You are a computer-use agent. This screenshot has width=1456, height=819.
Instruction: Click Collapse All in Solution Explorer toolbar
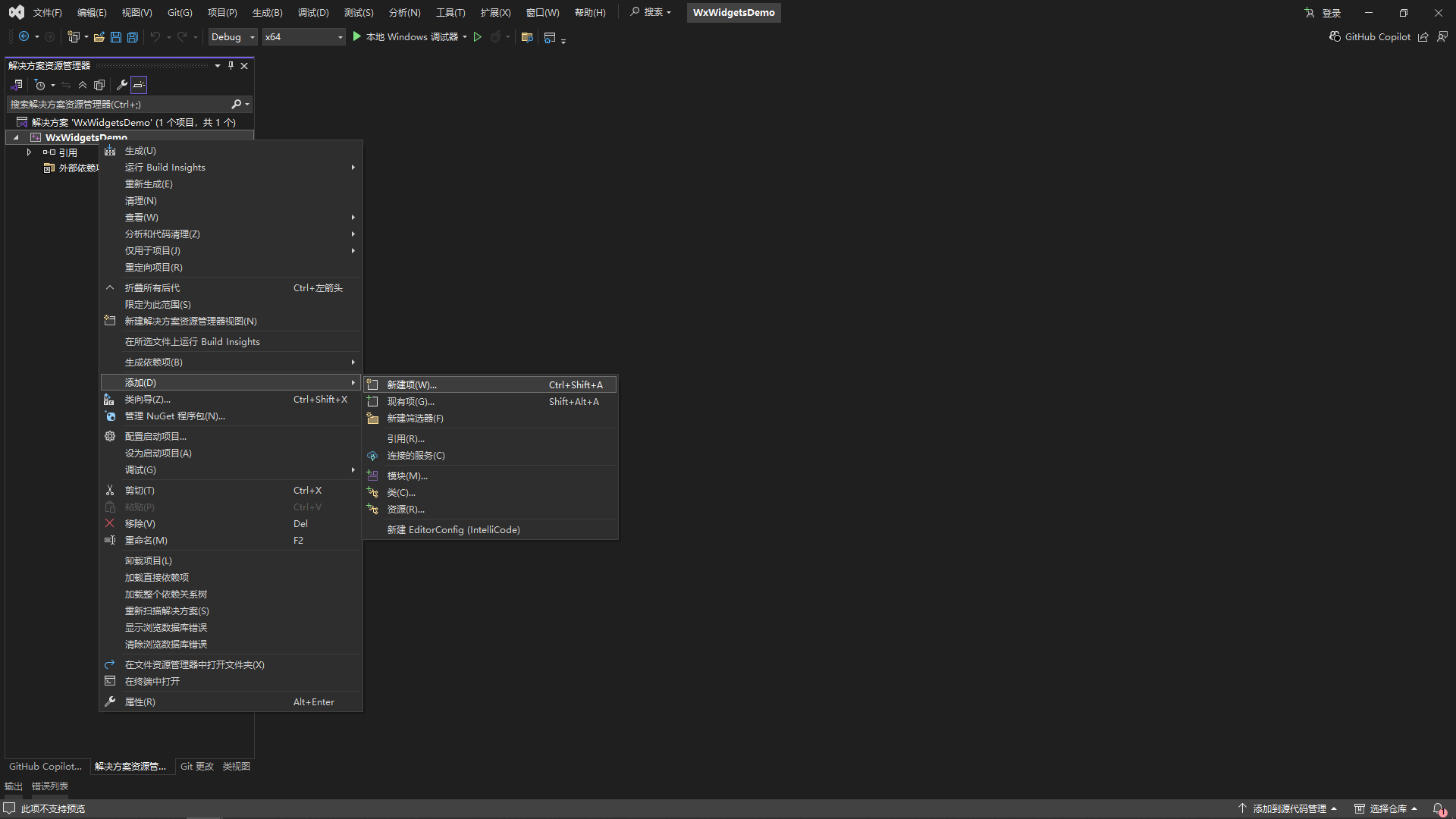tap(83, 85)
